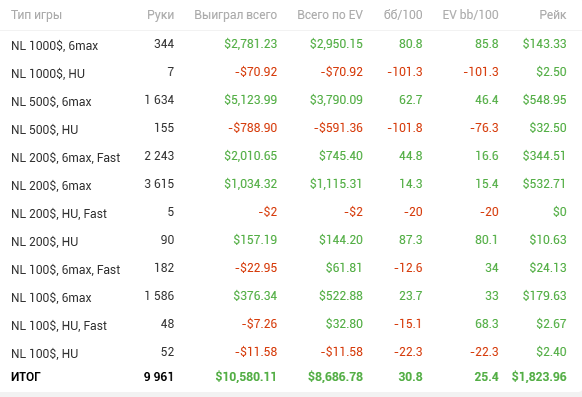Sort by the Рейк column header

coord(553,15)
